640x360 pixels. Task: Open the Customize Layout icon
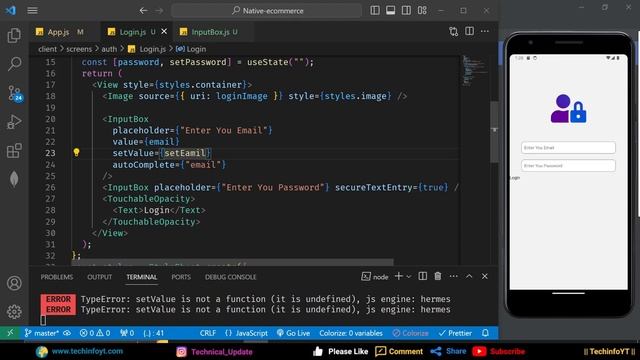click(422, 11)
